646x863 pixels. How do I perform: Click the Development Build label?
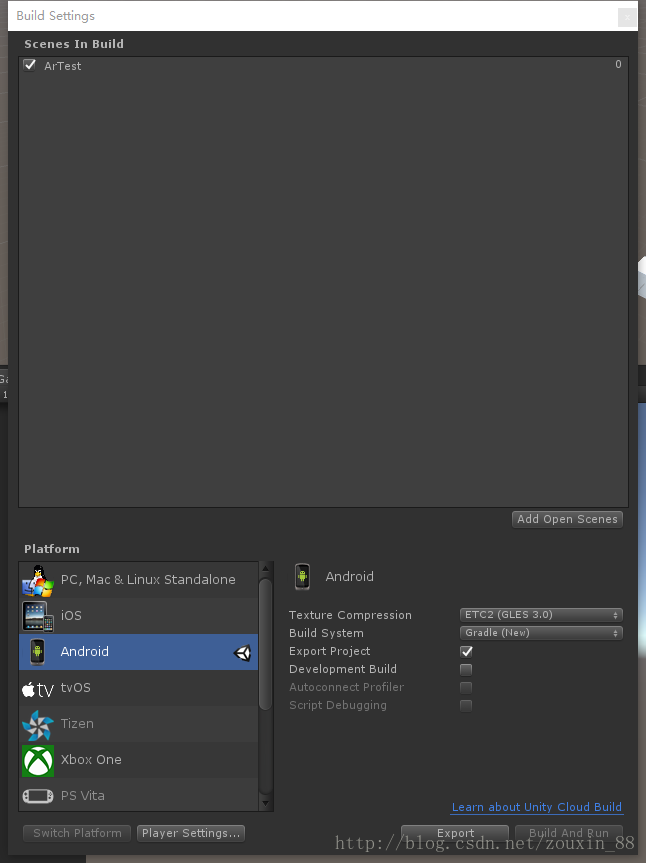pyautogui.click(x=343, y=669)
